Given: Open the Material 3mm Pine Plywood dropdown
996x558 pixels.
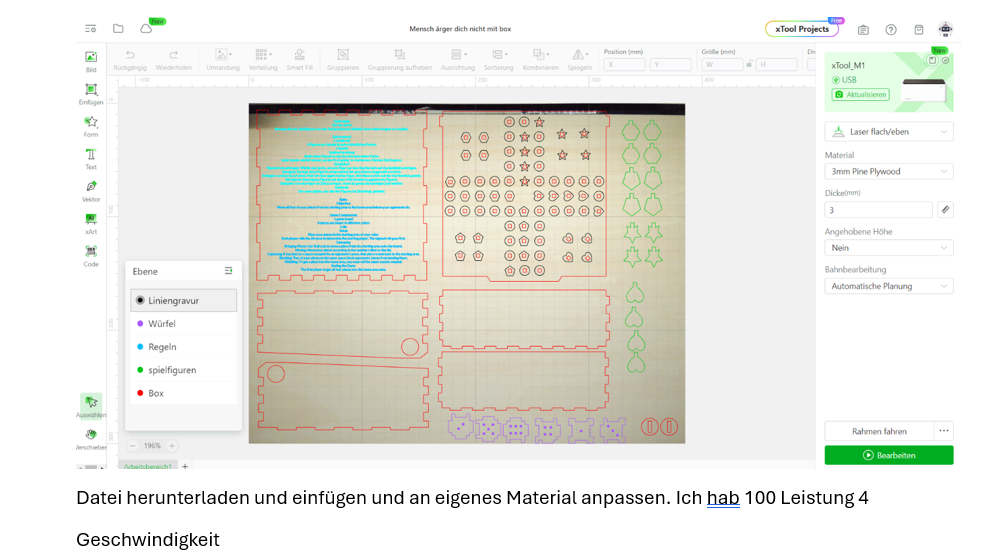Looking at the screenshot, I should [888, 171].
